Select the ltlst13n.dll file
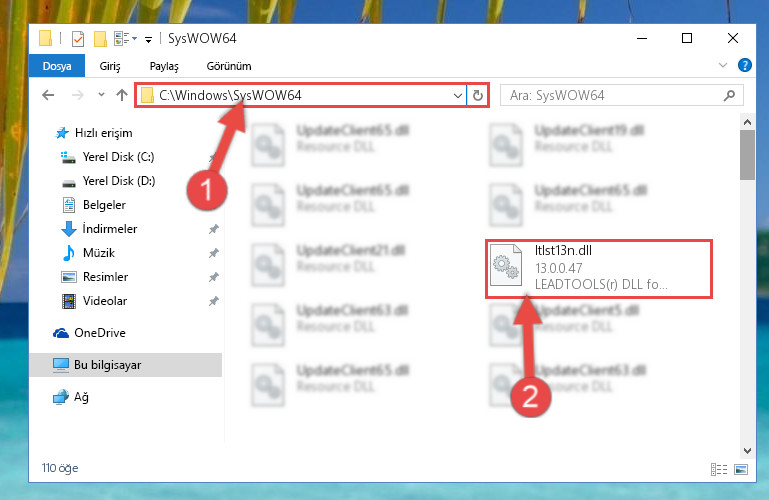This screenshot has width=769, height=500. (x=598, y=269)
